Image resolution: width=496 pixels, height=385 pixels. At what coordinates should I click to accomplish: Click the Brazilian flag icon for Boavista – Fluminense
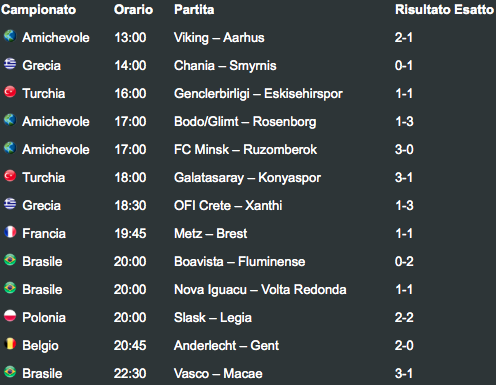click(10, 260)
